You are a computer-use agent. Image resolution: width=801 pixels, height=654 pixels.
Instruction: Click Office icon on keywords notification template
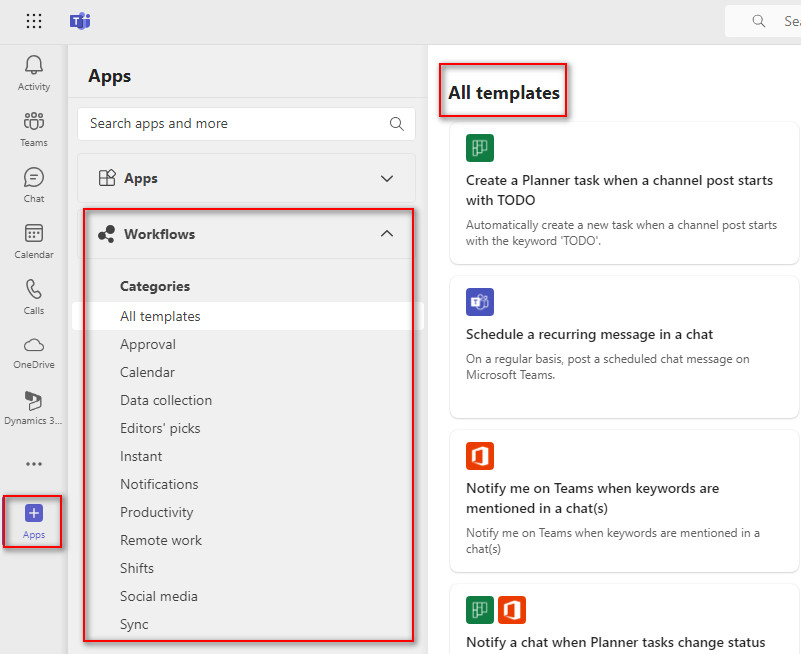480,456
